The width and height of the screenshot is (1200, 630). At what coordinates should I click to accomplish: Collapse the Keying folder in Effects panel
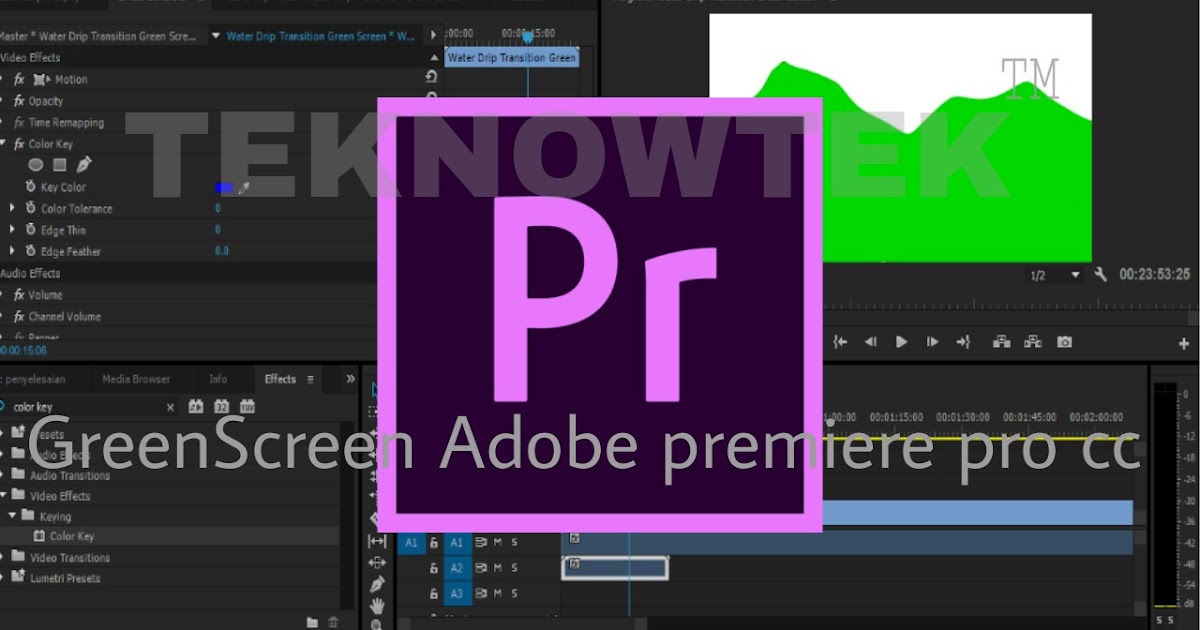12,517
